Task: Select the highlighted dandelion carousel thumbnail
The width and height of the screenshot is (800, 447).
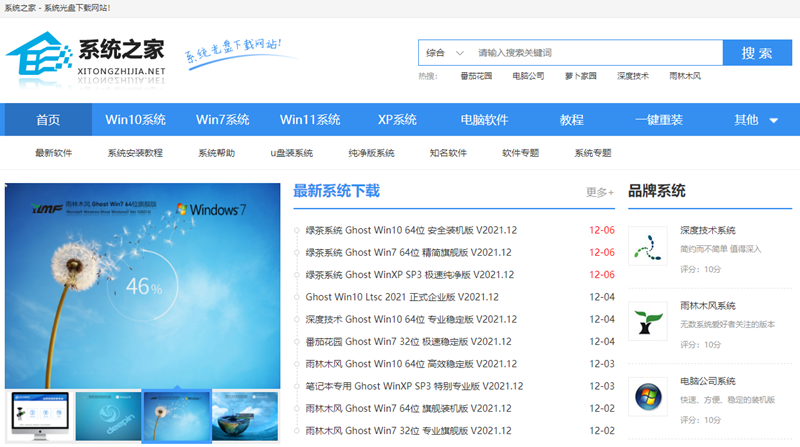Action: (176, 414)
